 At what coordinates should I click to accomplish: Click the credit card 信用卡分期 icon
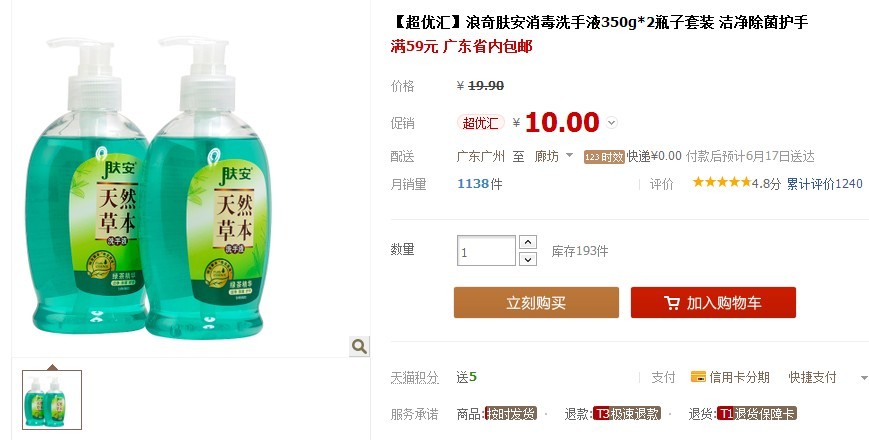click(x=698, y=377)
